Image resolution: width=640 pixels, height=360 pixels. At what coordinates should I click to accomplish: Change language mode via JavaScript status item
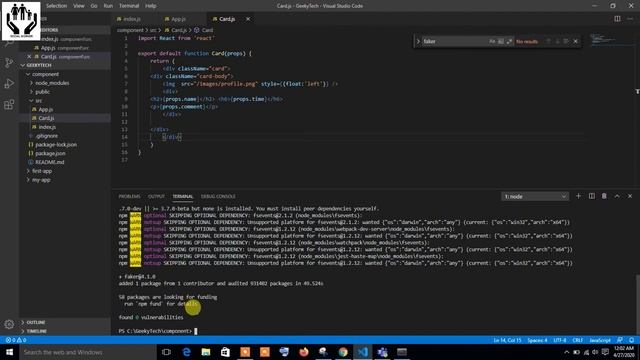600,340
